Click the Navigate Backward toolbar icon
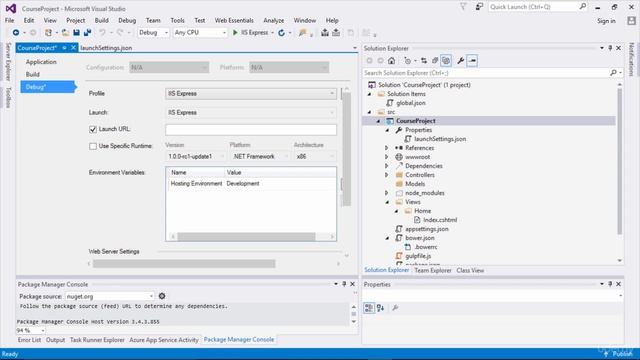 tap(16, 33)
